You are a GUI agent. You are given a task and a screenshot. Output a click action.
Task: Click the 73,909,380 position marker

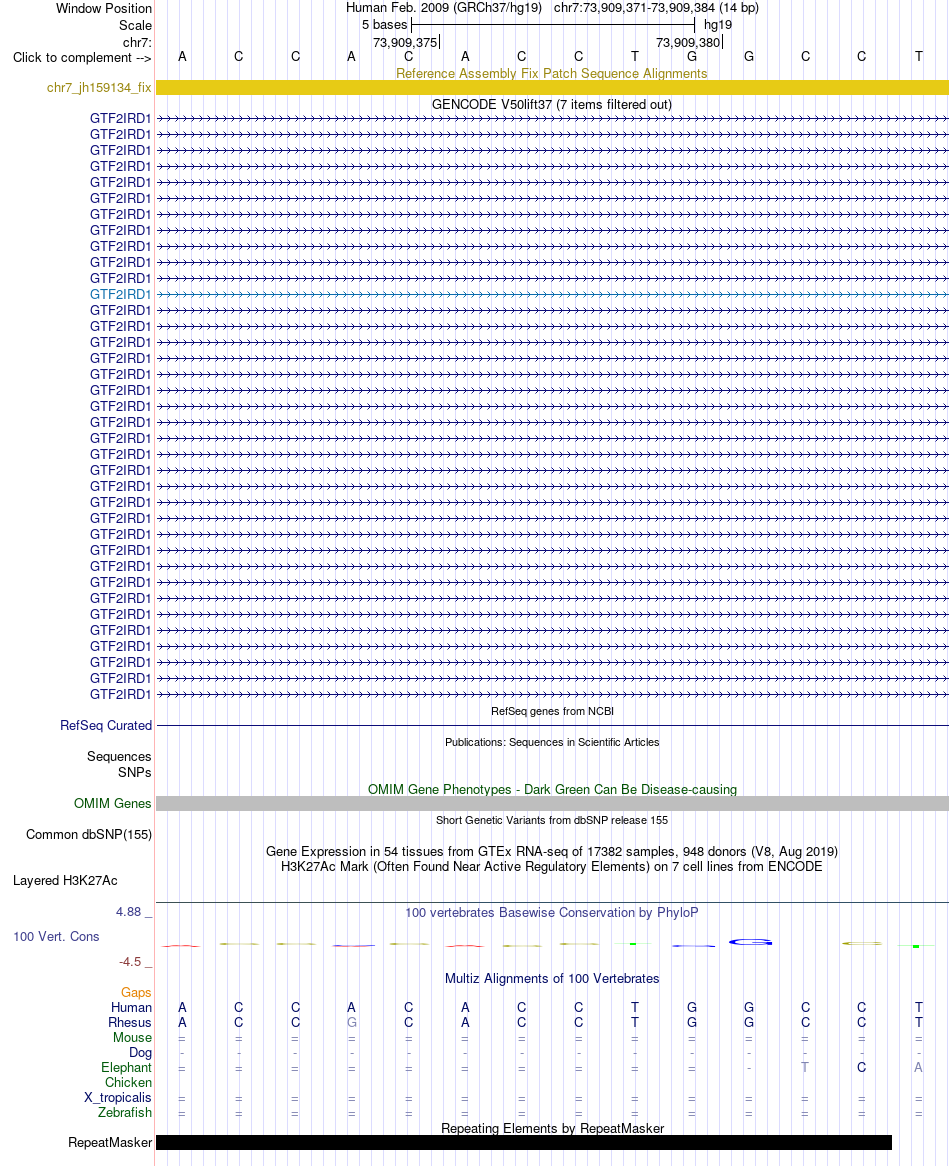689,42
